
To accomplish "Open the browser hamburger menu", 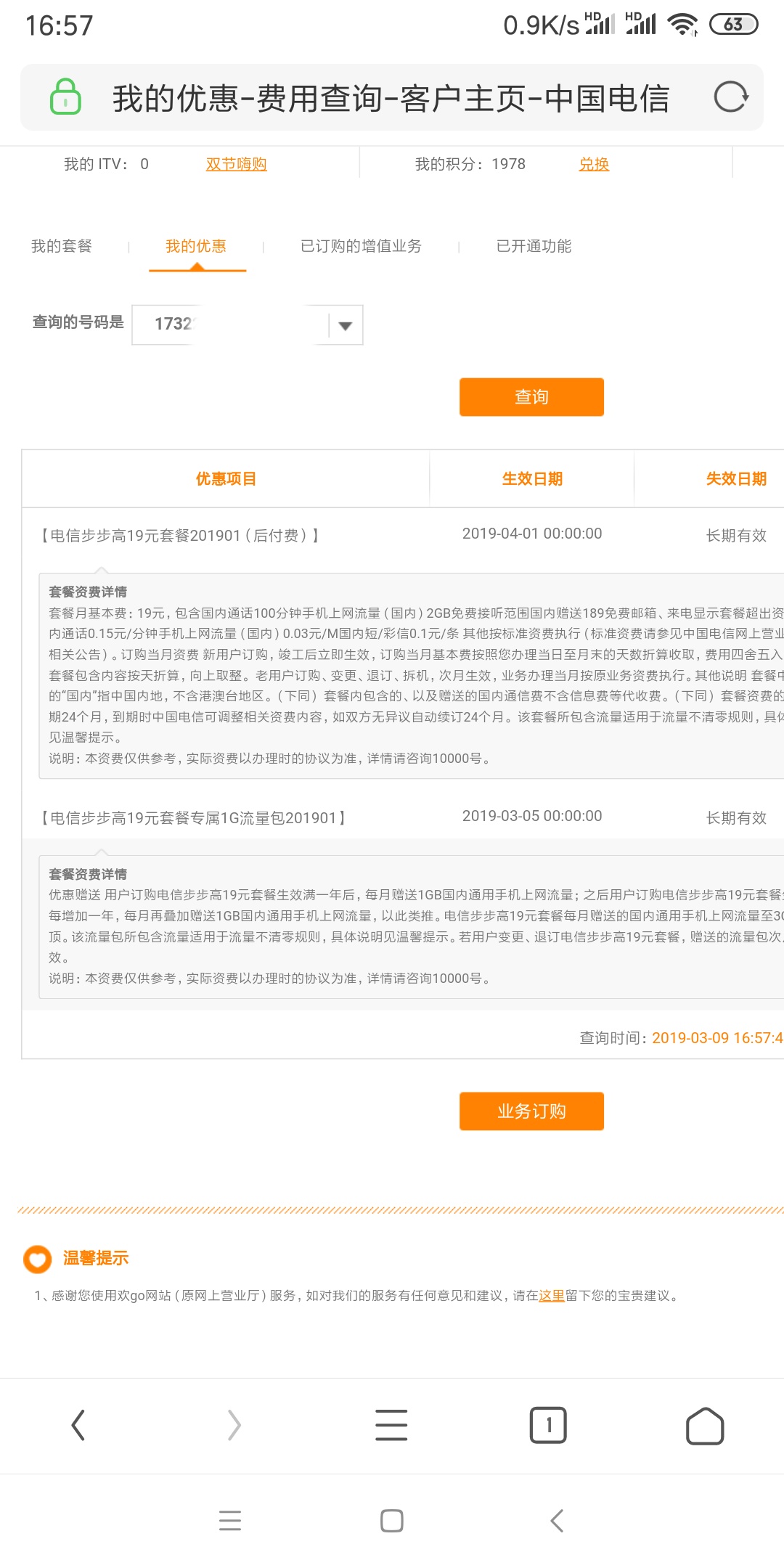I will (391, 1425).
